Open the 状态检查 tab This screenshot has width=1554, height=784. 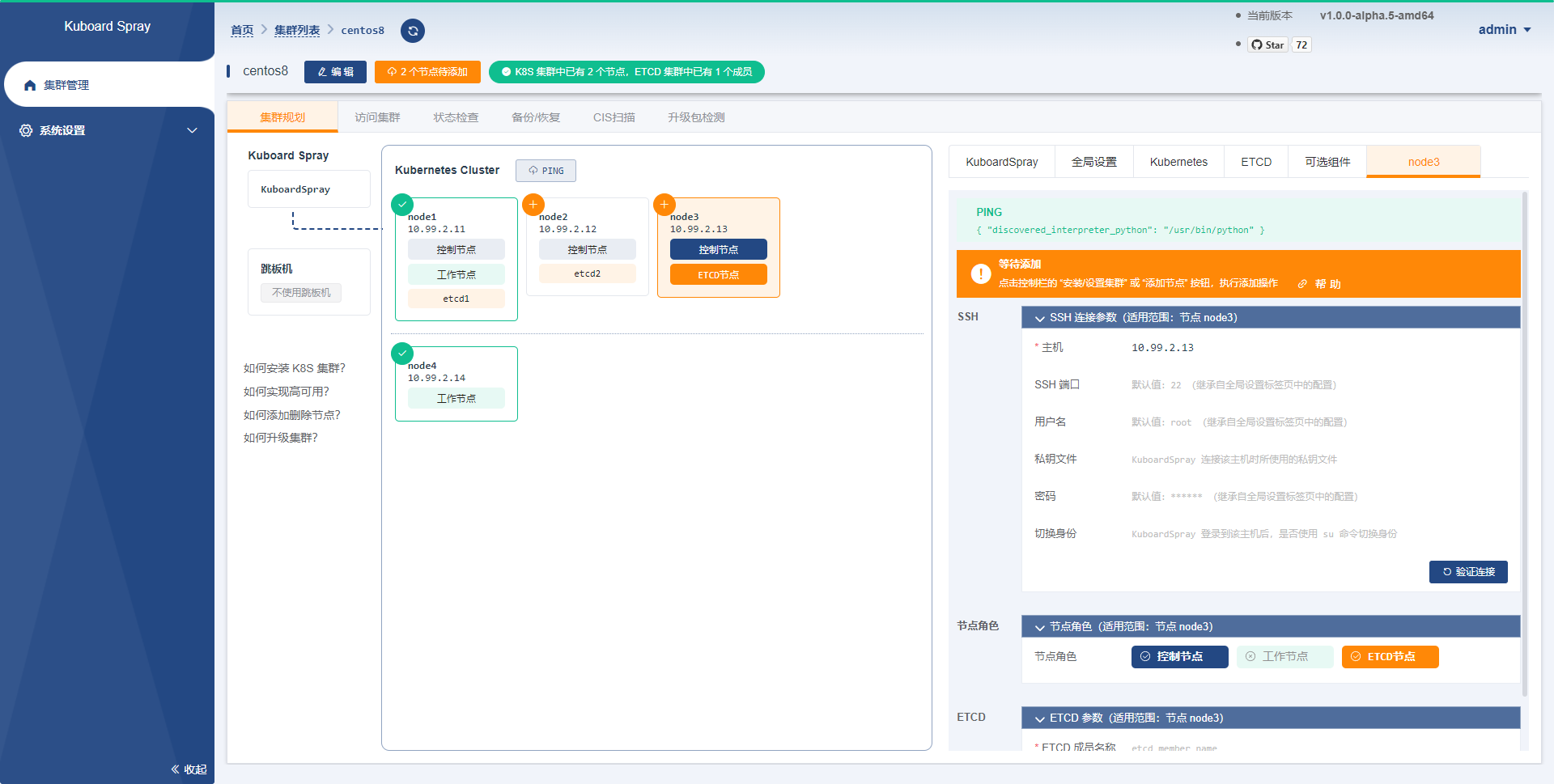pyautogui.click(x=456, y=117)
